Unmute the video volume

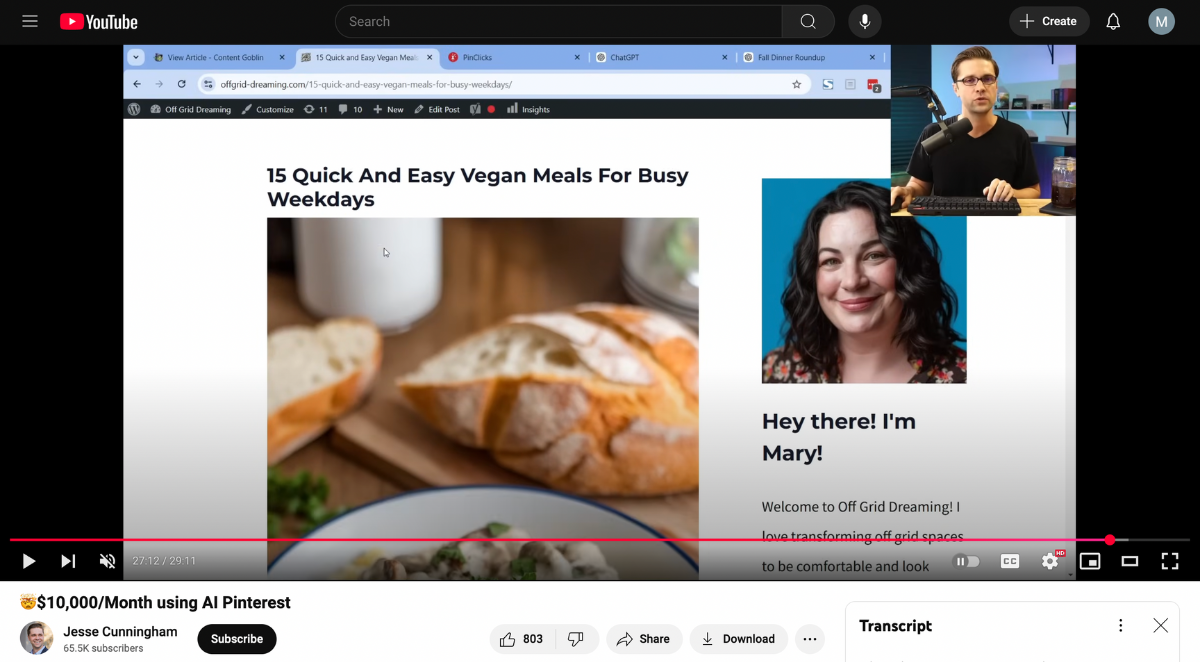click(108, 561)
